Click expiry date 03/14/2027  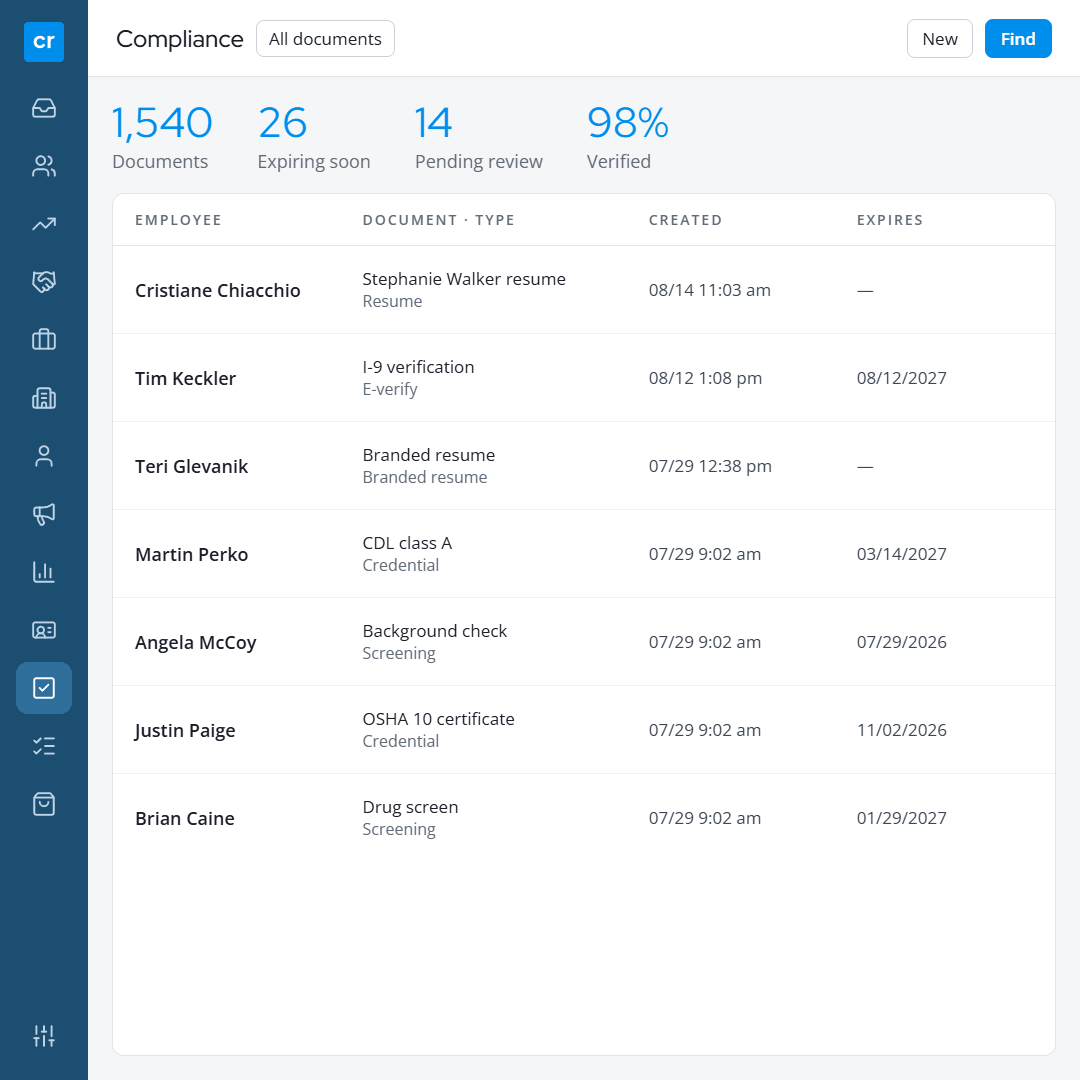(x=901, y=554)
